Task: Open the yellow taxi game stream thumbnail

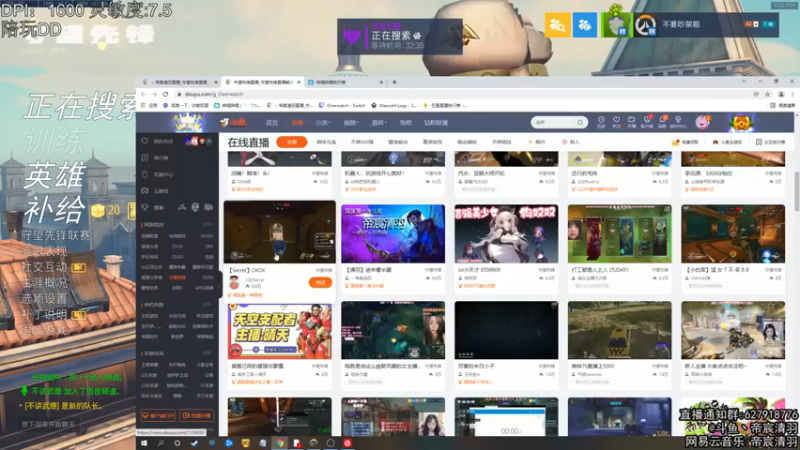Action: click(x=619, y=330)
